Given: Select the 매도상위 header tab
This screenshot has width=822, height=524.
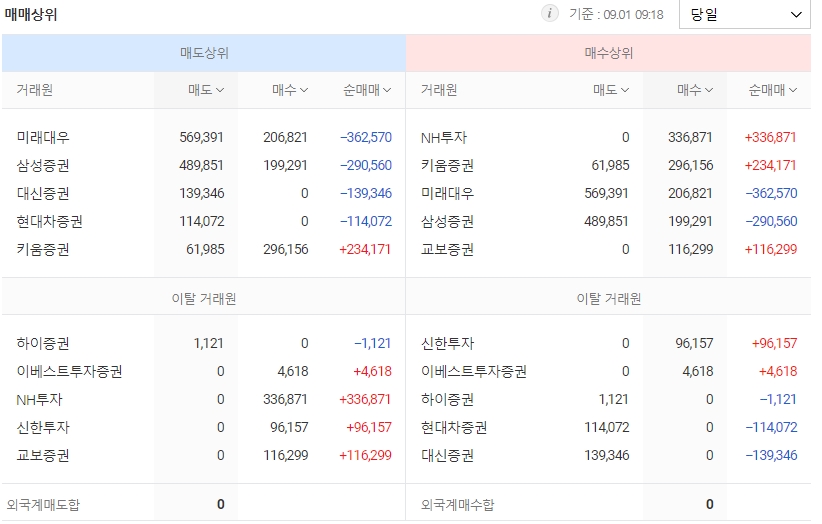Looking at the screenshot, I should pos(204,53).
